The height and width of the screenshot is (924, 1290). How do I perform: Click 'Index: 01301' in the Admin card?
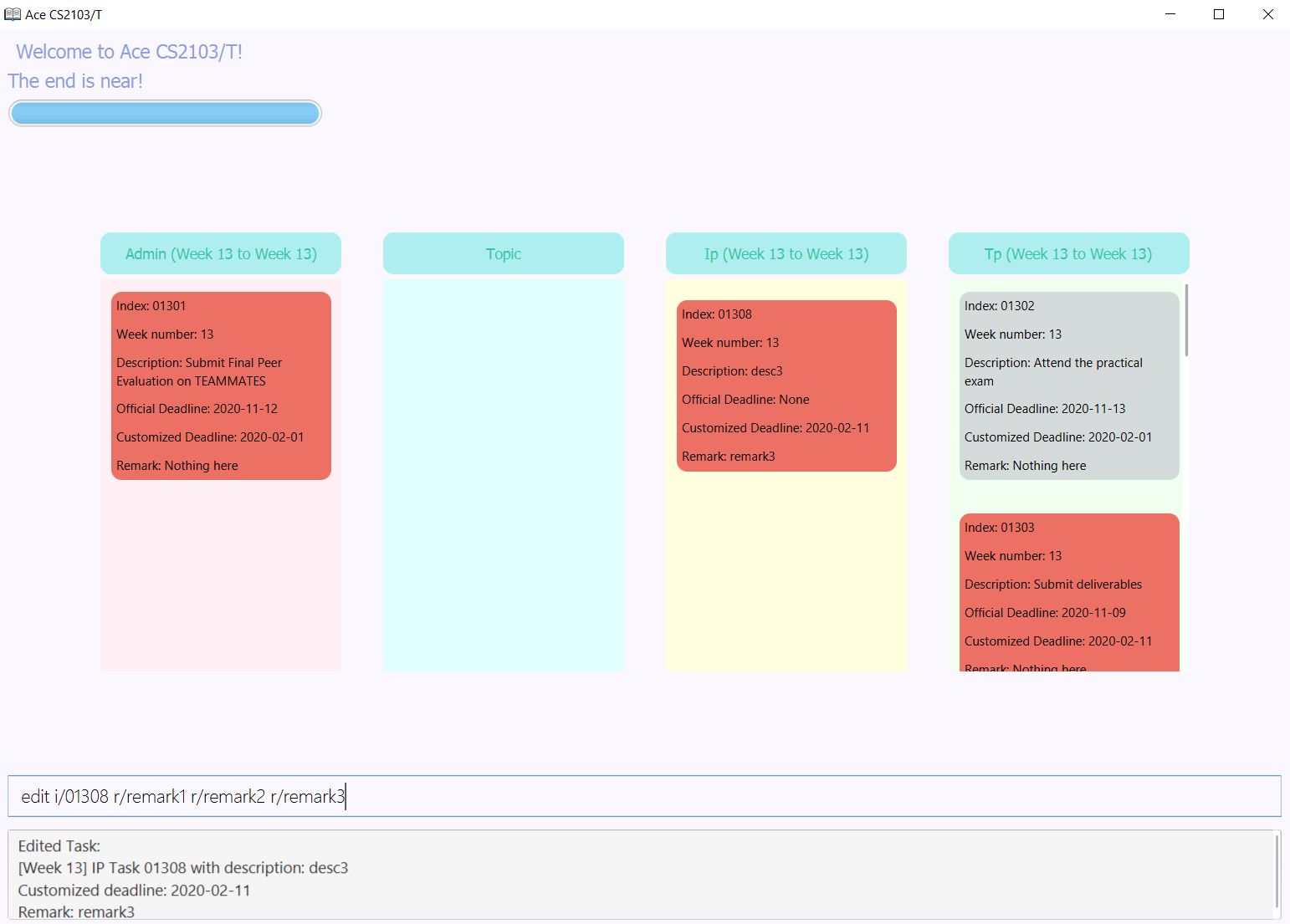coord(151,306)
